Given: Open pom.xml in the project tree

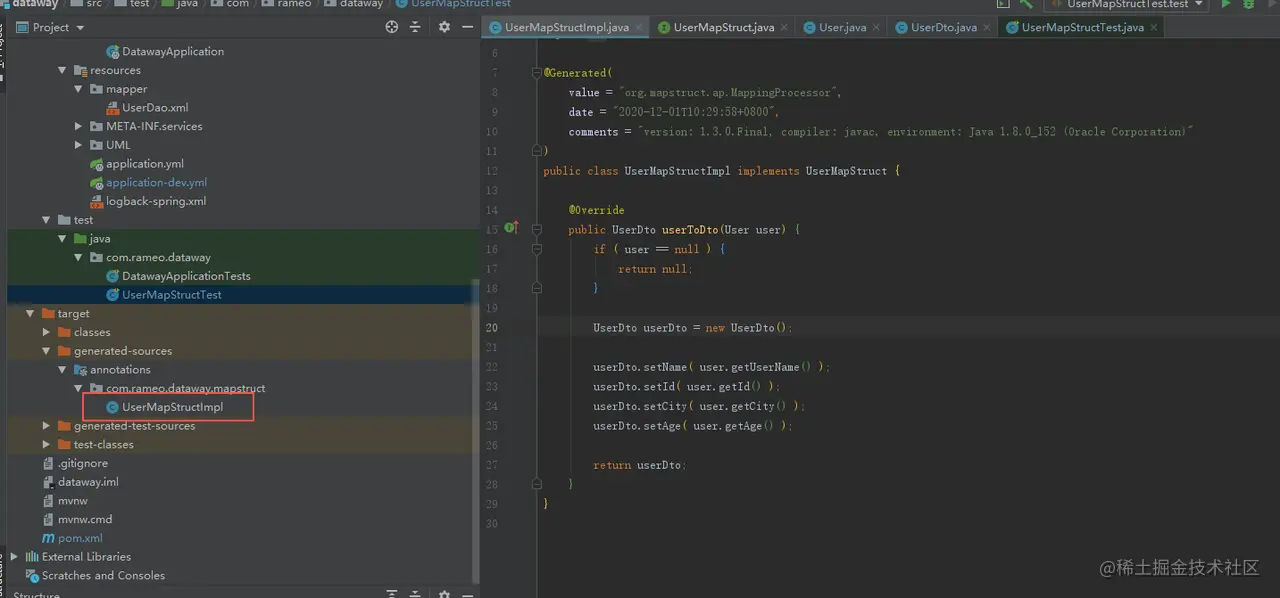Looking at the screenshot, I should (x=80, y=538).
